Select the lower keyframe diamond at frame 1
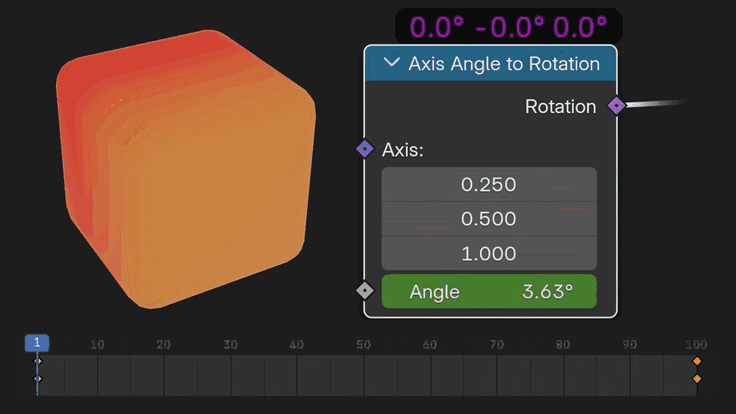The image size is (736, 414). (38, 379)
